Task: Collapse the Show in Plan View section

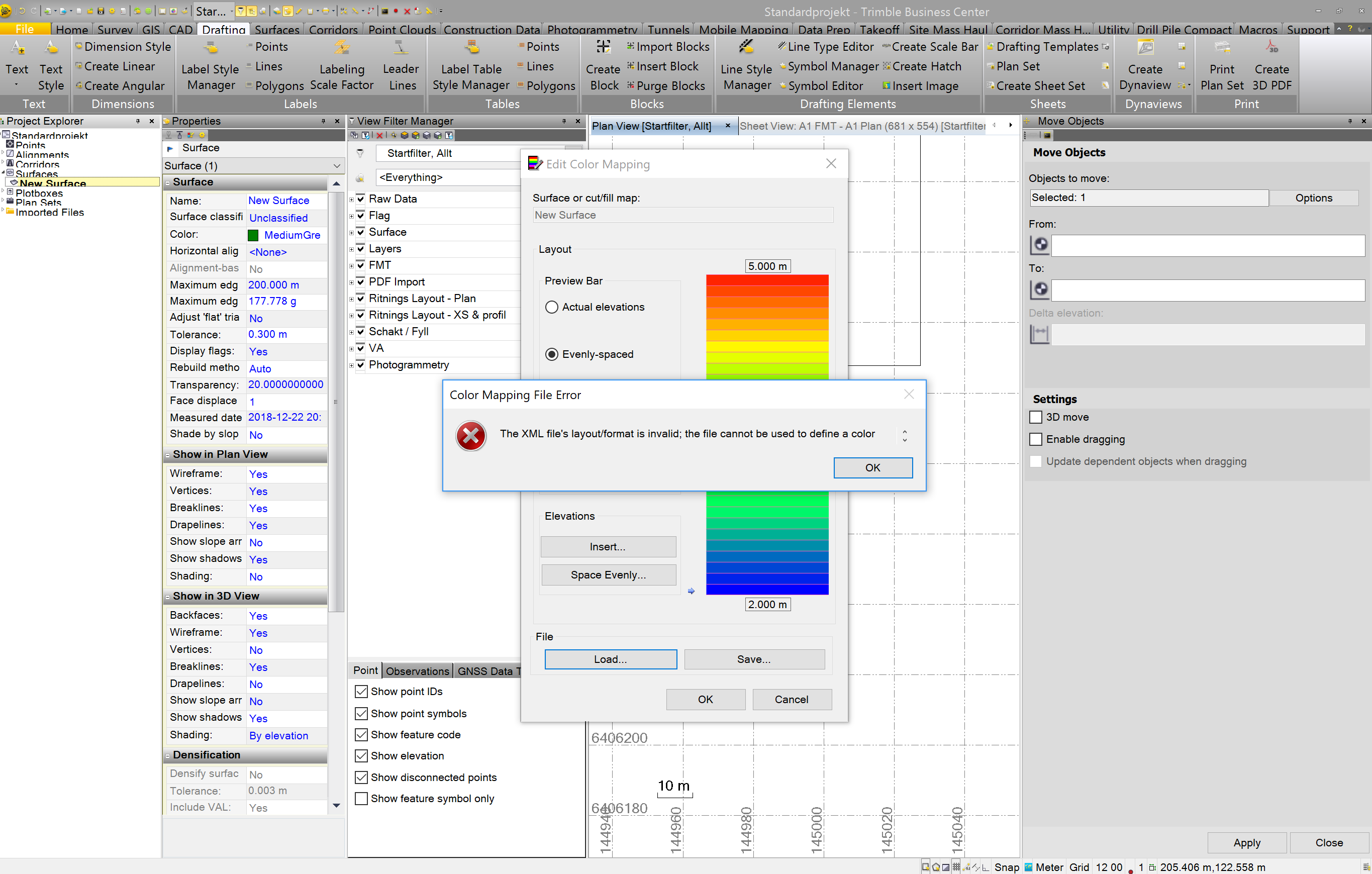Action: (168, 455)
